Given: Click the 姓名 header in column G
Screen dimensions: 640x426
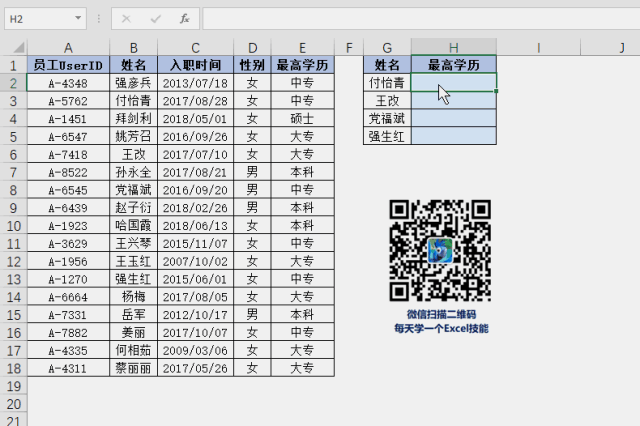Looking at the screenshot, I should [x=387, y=65].
